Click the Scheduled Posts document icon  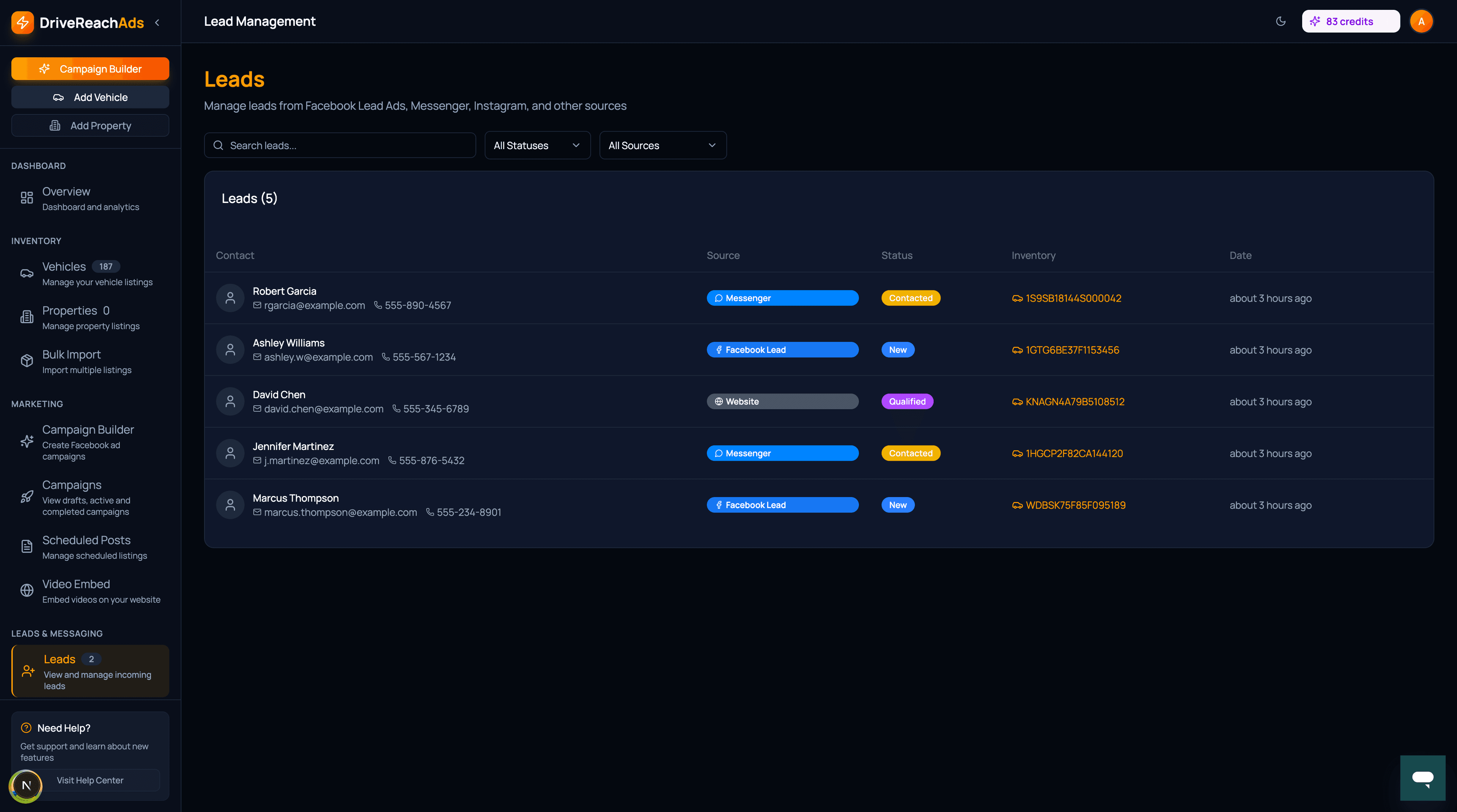(x=27, y=547)
